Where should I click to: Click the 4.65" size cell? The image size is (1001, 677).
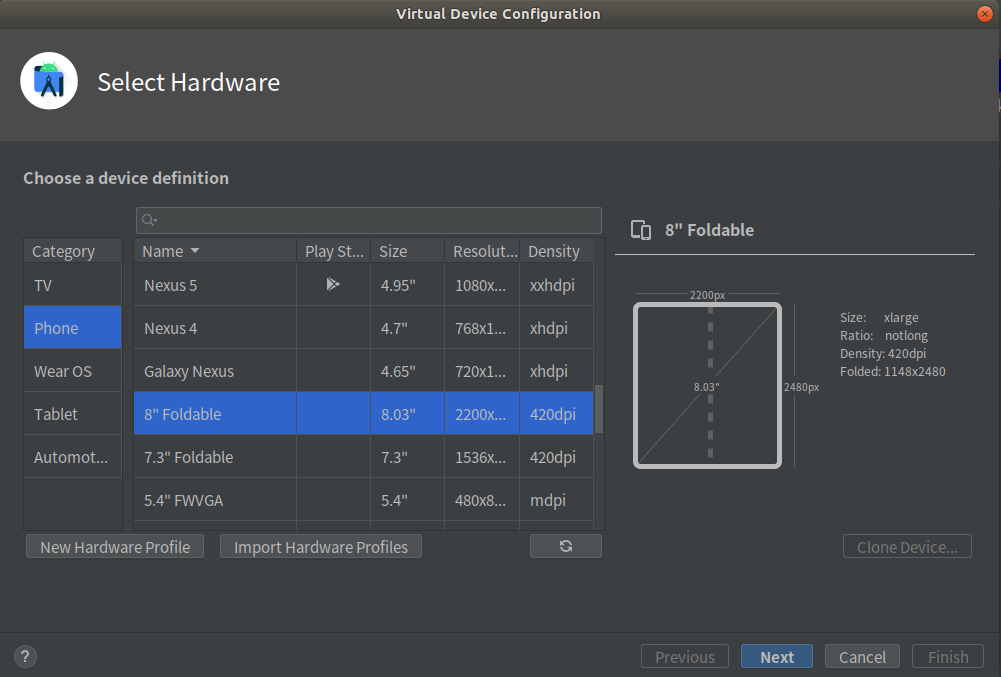pyautogui.click(x=407, y=371)
